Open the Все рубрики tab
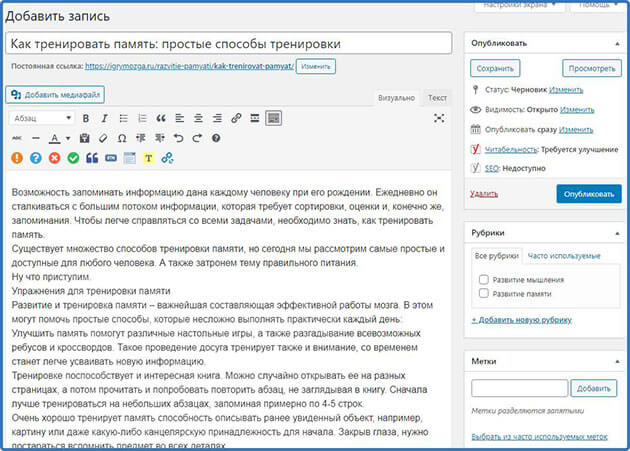The height and width of the screenshot is (451, 630). pos(497,256)
